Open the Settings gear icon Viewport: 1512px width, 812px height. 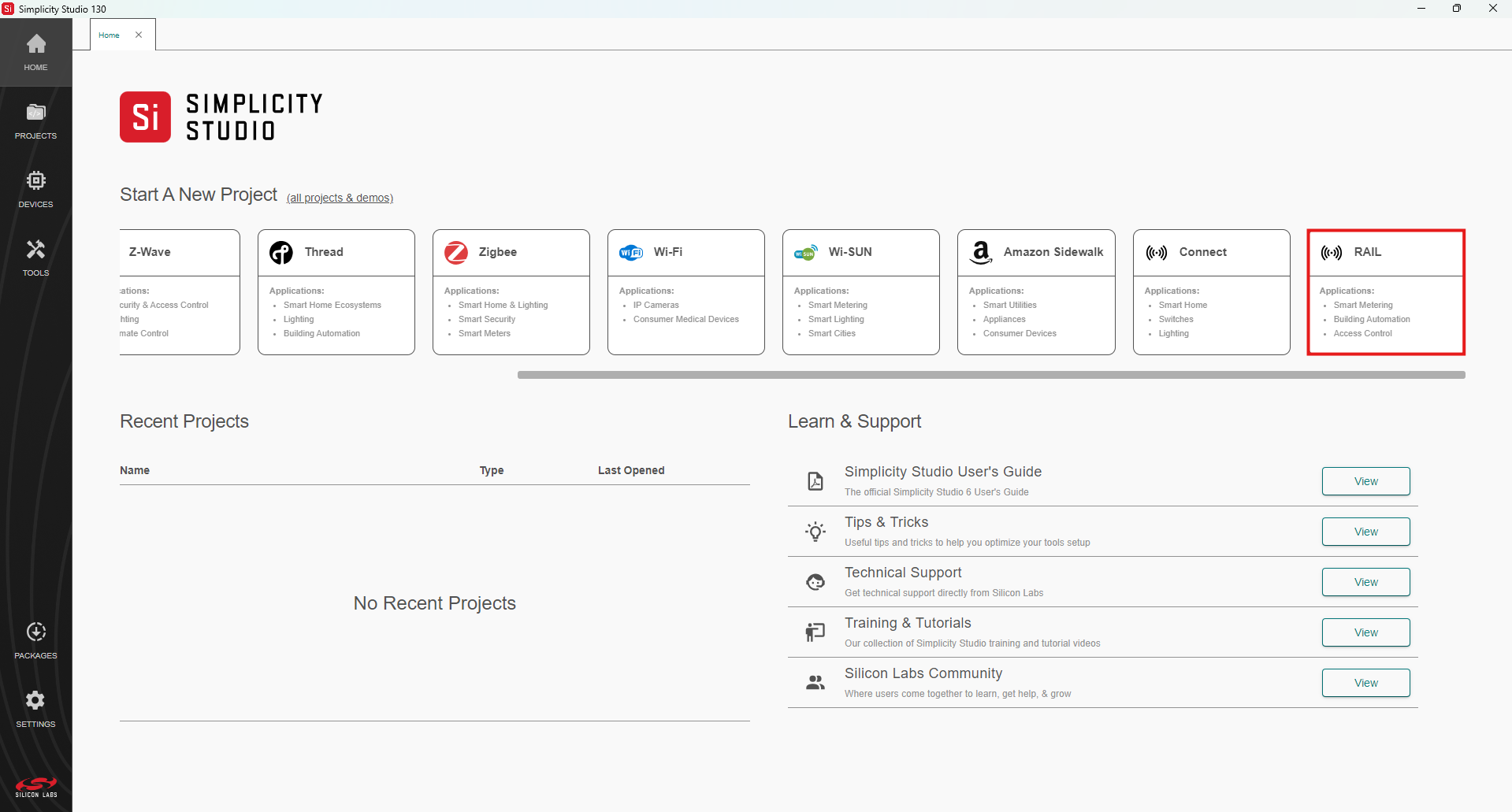[x=35, y=701]
